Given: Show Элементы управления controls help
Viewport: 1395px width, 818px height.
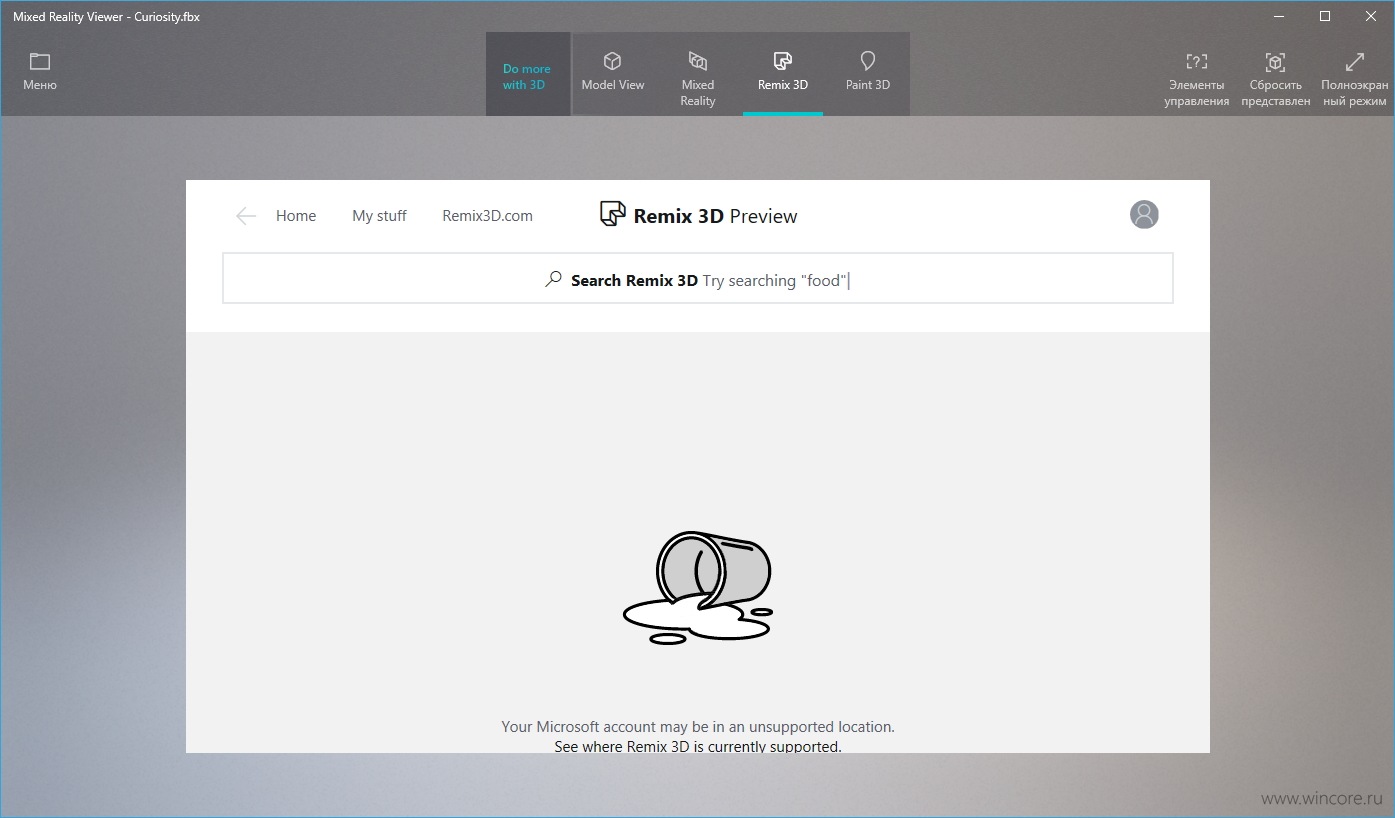Looking at the screenshot, I should coord(1197,79).
